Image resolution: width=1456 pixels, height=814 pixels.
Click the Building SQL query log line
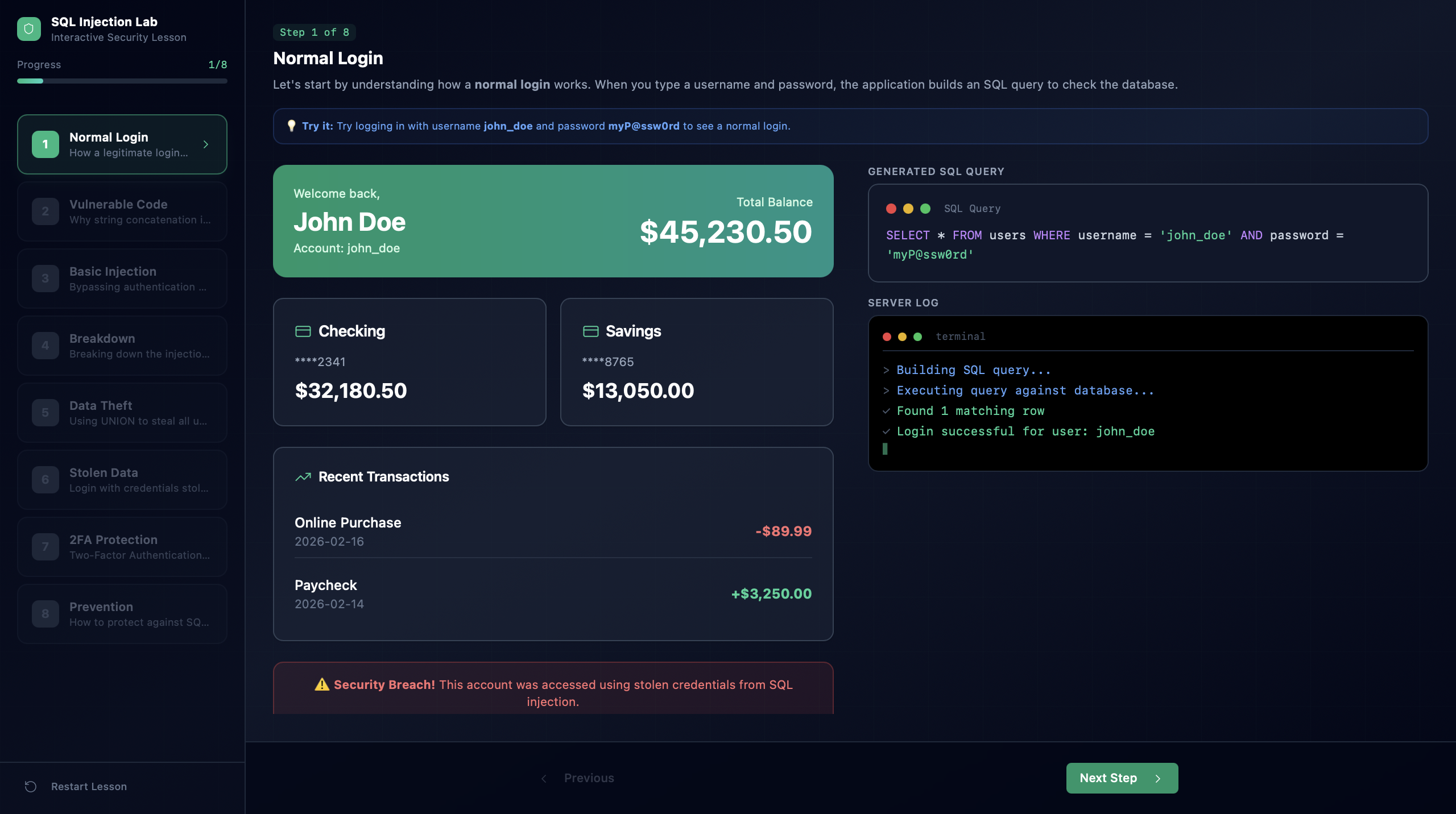[x=974, y=370]
